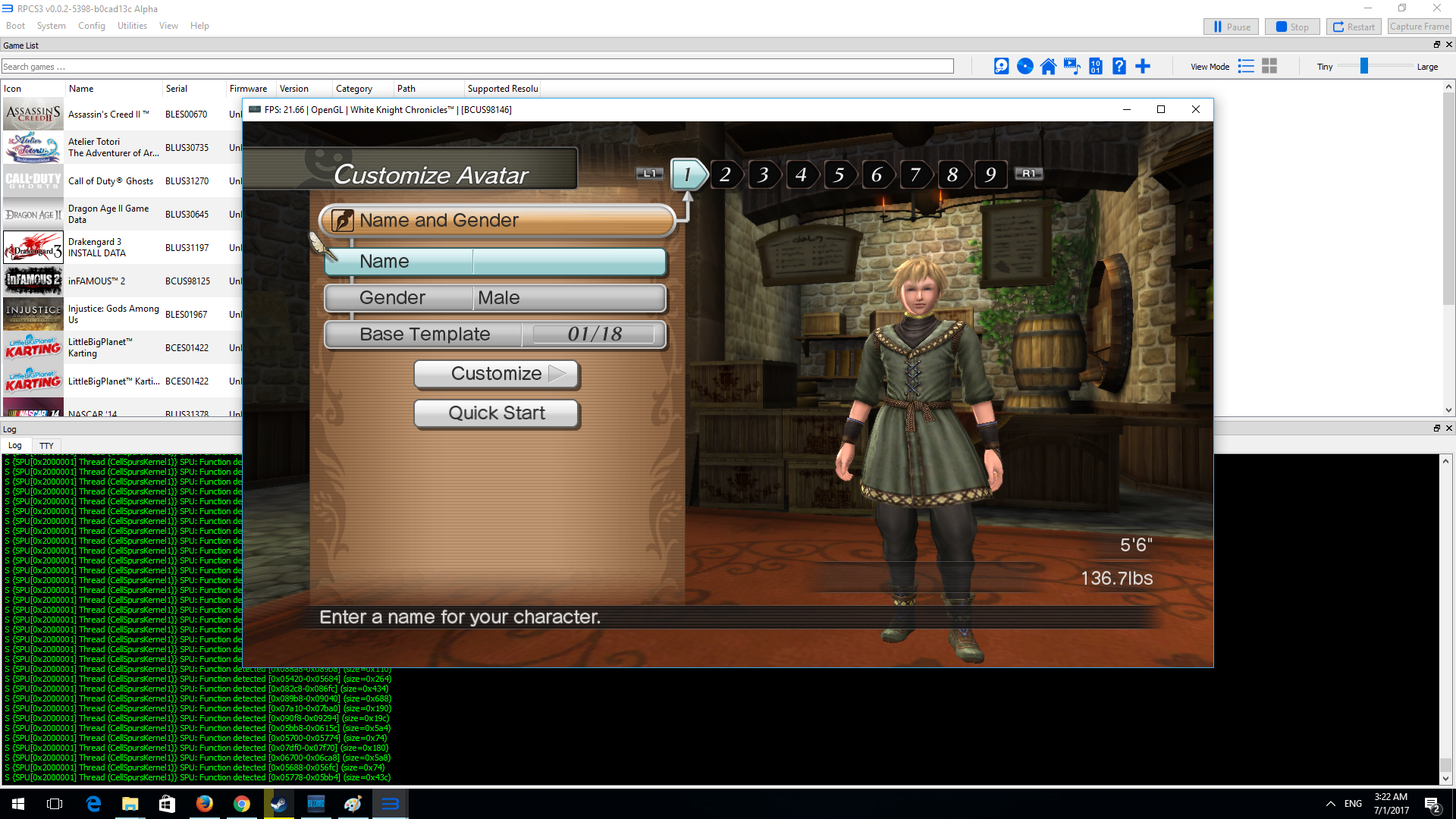Select avatar step 5 tab in game
This screenshot has width=1456, height=819.
[839, 175]
